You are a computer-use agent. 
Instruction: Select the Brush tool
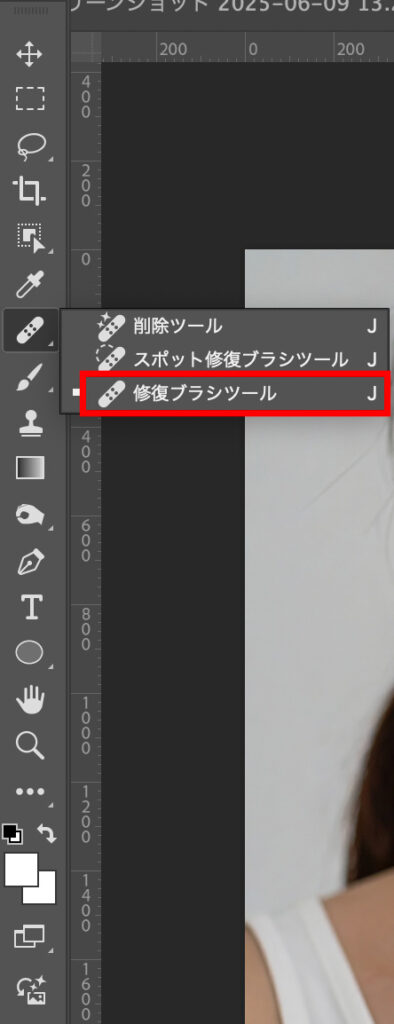coord(29,378)
